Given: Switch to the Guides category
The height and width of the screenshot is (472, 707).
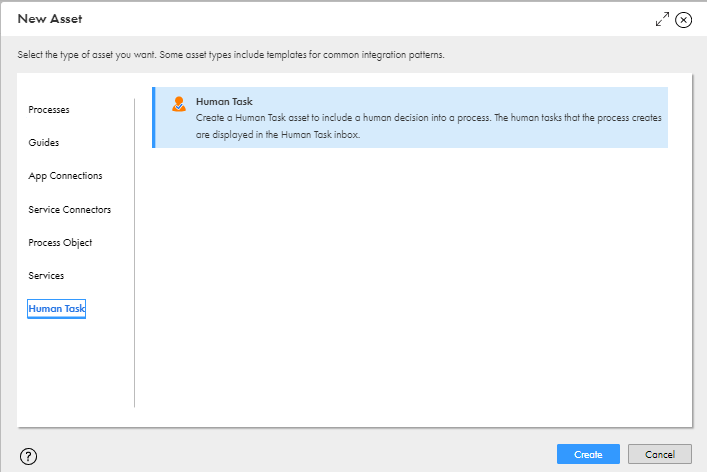Looking at the screenshot, I should (x=44, y=142).
